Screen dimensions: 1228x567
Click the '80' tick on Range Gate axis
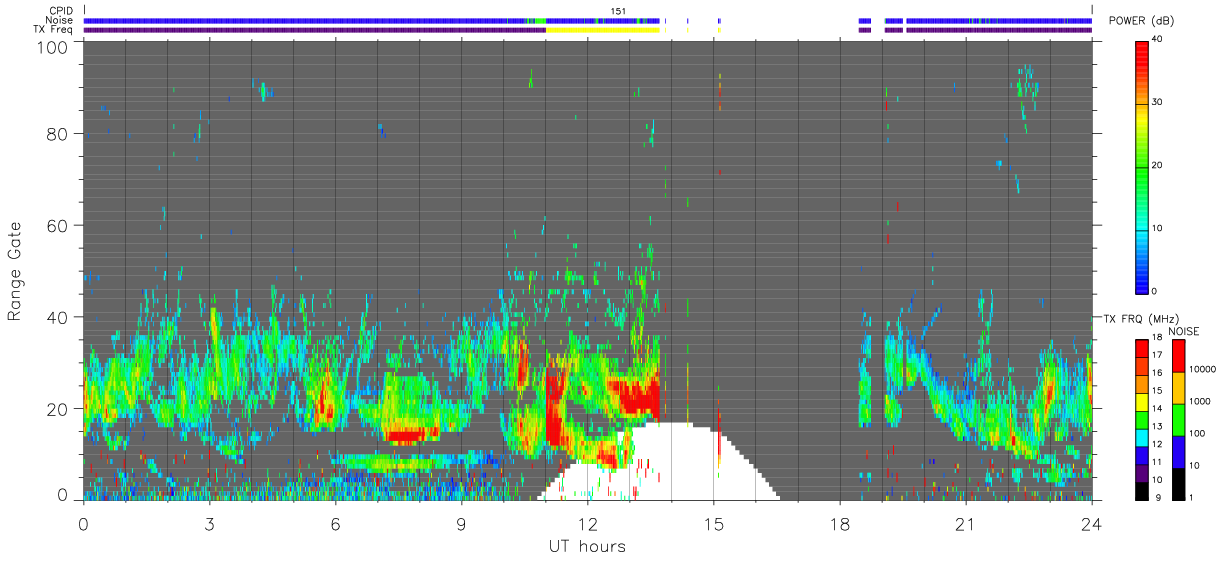(56, 134)
